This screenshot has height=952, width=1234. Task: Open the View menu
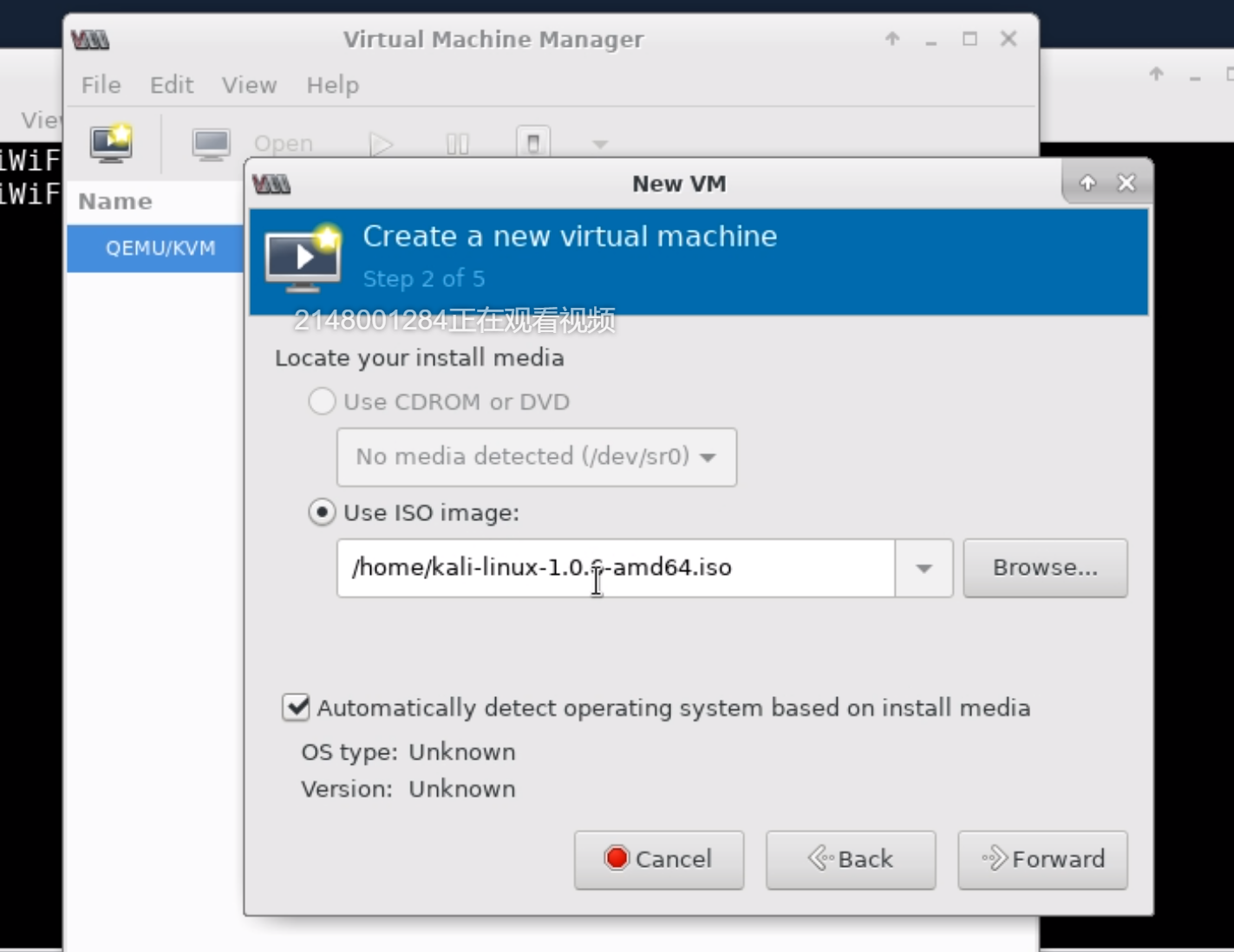[249, 85]
